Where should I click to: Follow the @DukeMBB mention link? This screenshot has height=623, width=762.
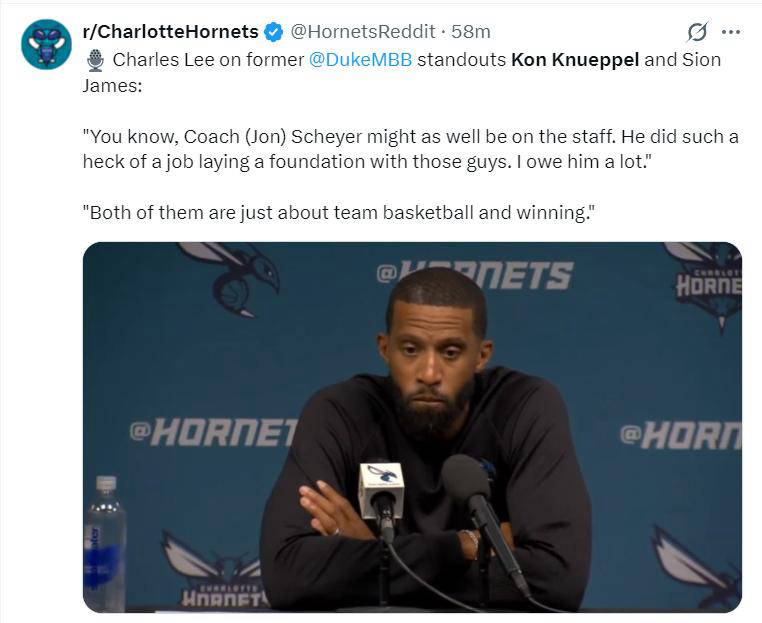tap(361, 59)
